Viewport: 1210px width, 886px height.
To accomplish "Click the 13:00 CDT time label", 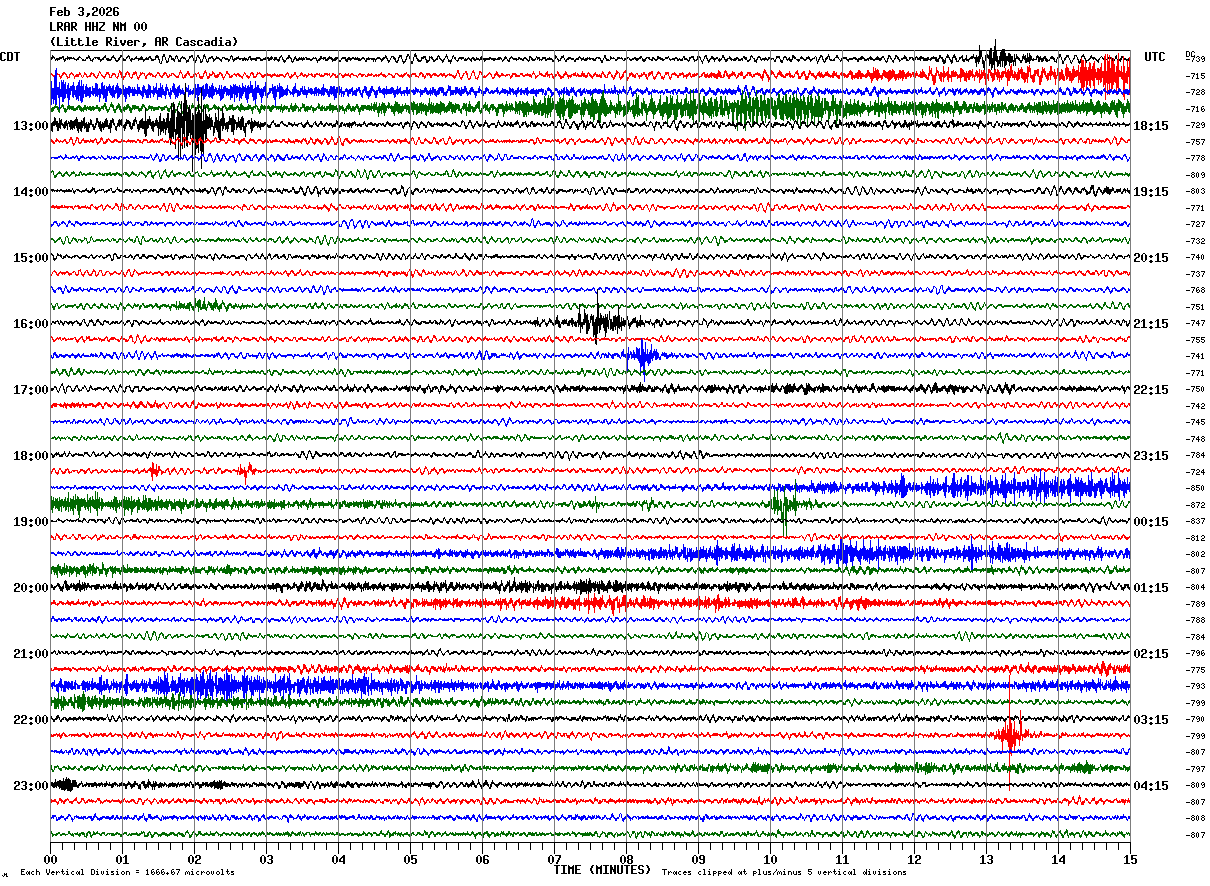I will 30,126.
